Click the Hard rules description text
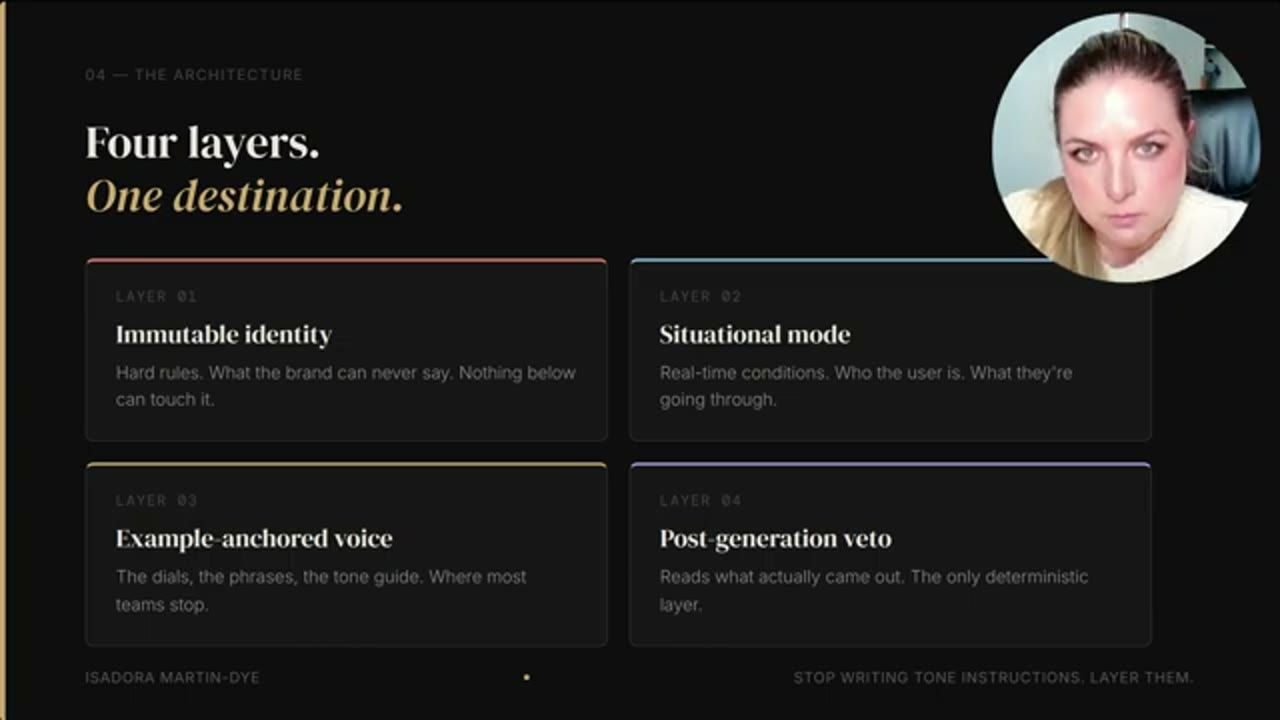Screen dimensions: 1280x720 346,386
